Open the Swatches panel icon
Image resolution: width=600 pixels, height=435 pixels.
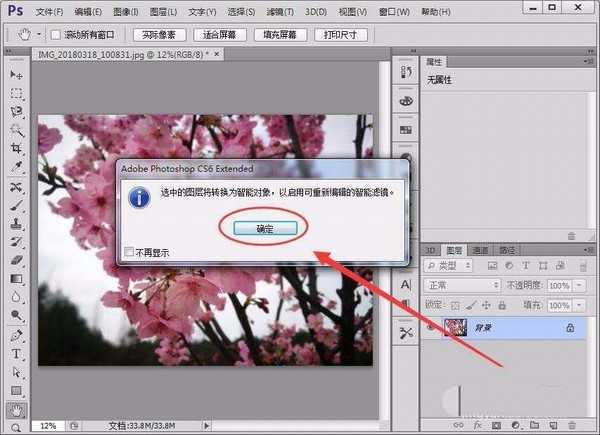click(x=406, y=130)
